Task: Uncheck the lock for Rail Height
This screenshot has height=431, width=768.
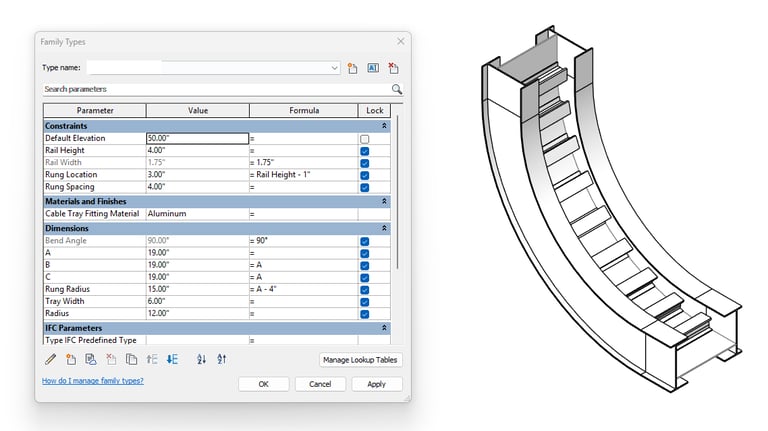Action: click(365, 151)
